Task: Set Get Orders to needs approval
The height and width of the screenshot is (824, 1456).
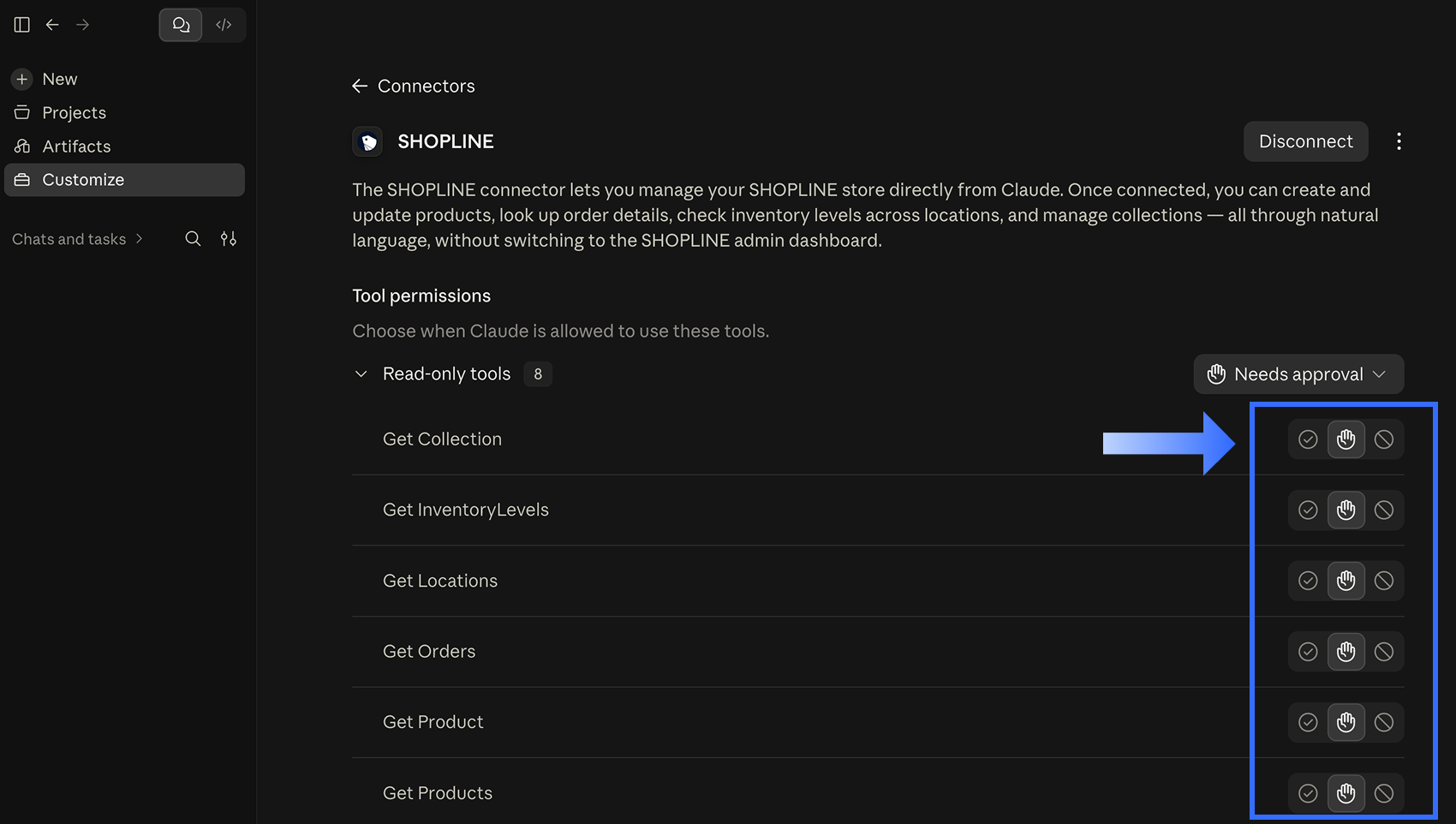Action: point(1346,652)
